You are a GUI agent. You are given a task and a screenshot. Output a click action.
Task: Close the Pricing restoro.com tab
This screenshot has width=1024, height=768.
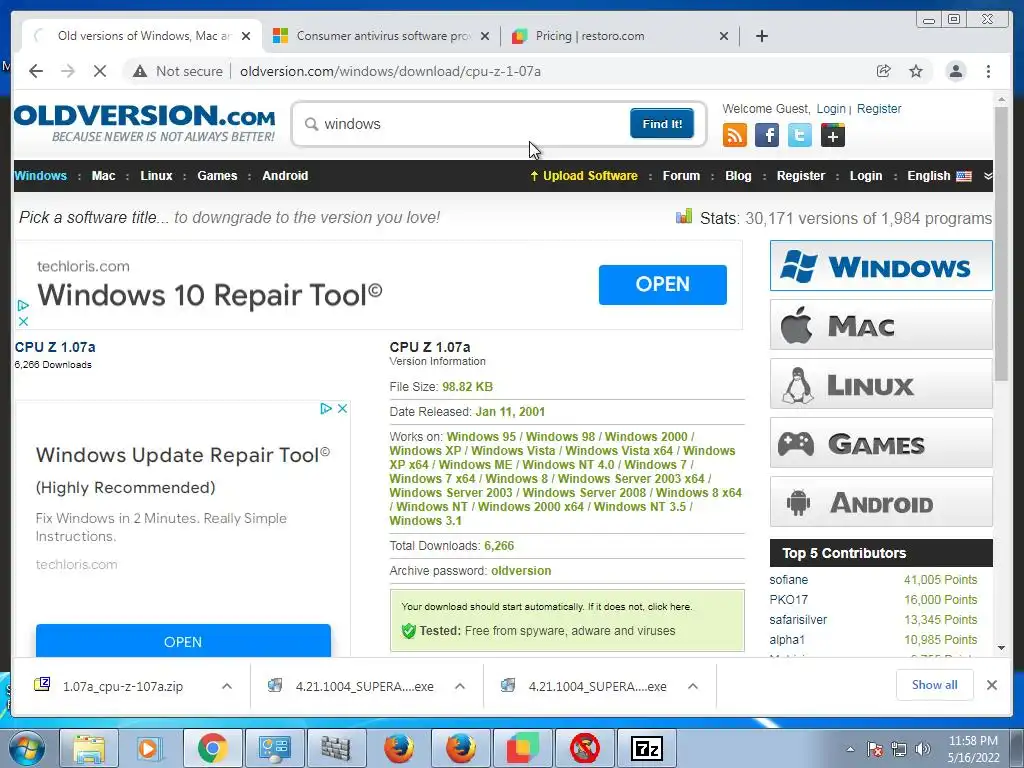click(x=724, y=36)
